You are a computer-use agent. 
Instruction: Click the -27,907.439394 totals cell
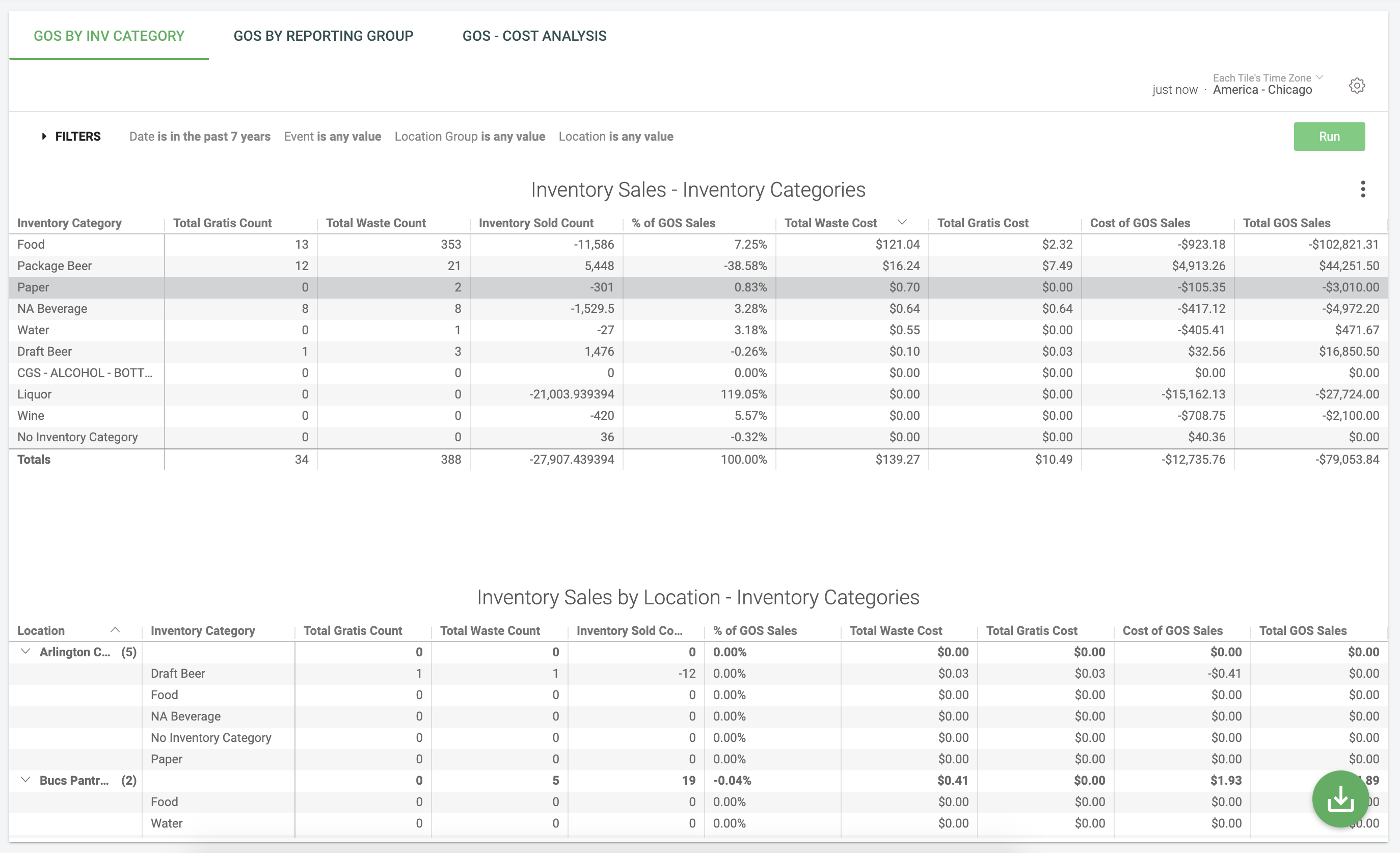pos(572,459)
